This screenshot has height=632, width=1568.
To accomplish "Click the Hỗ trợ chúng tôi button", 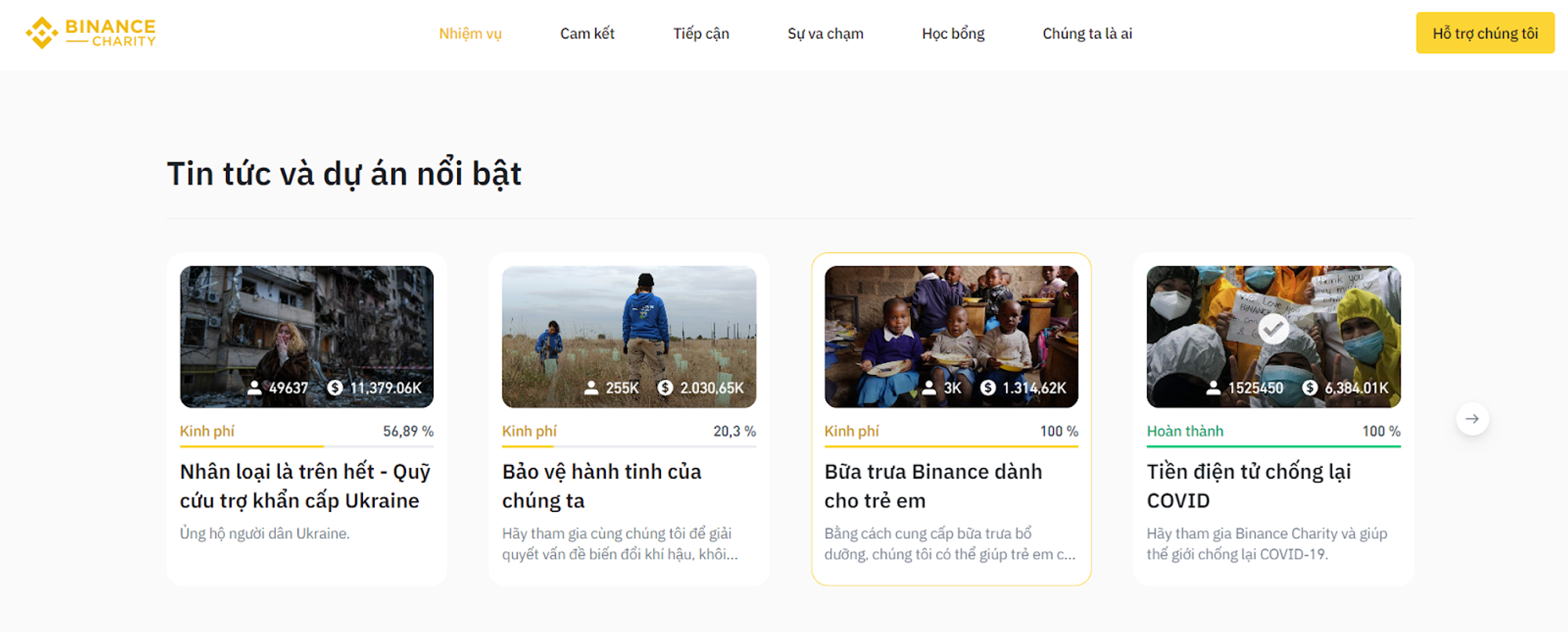I will [1485, 33].
